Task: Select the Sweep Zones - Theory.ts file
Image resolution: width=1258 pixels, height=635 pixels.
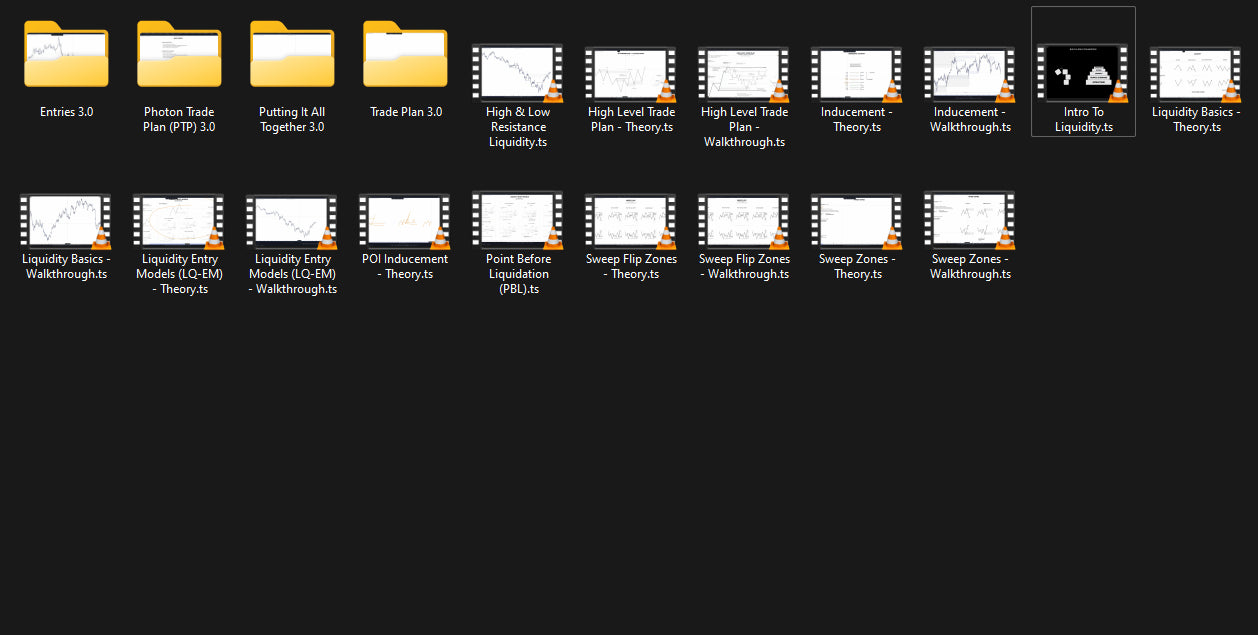Action: tap(857, 220)
